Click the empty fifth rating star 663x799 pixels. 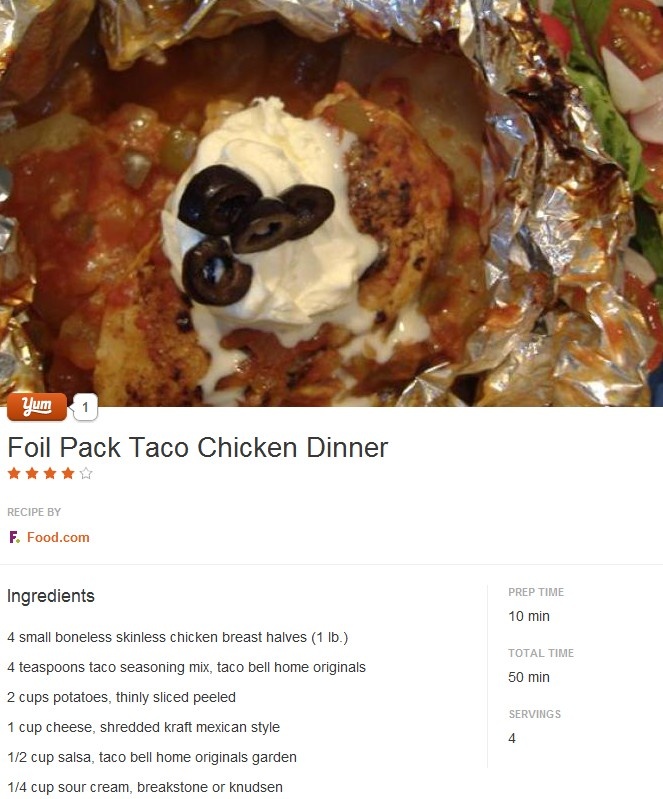(86, 474)
